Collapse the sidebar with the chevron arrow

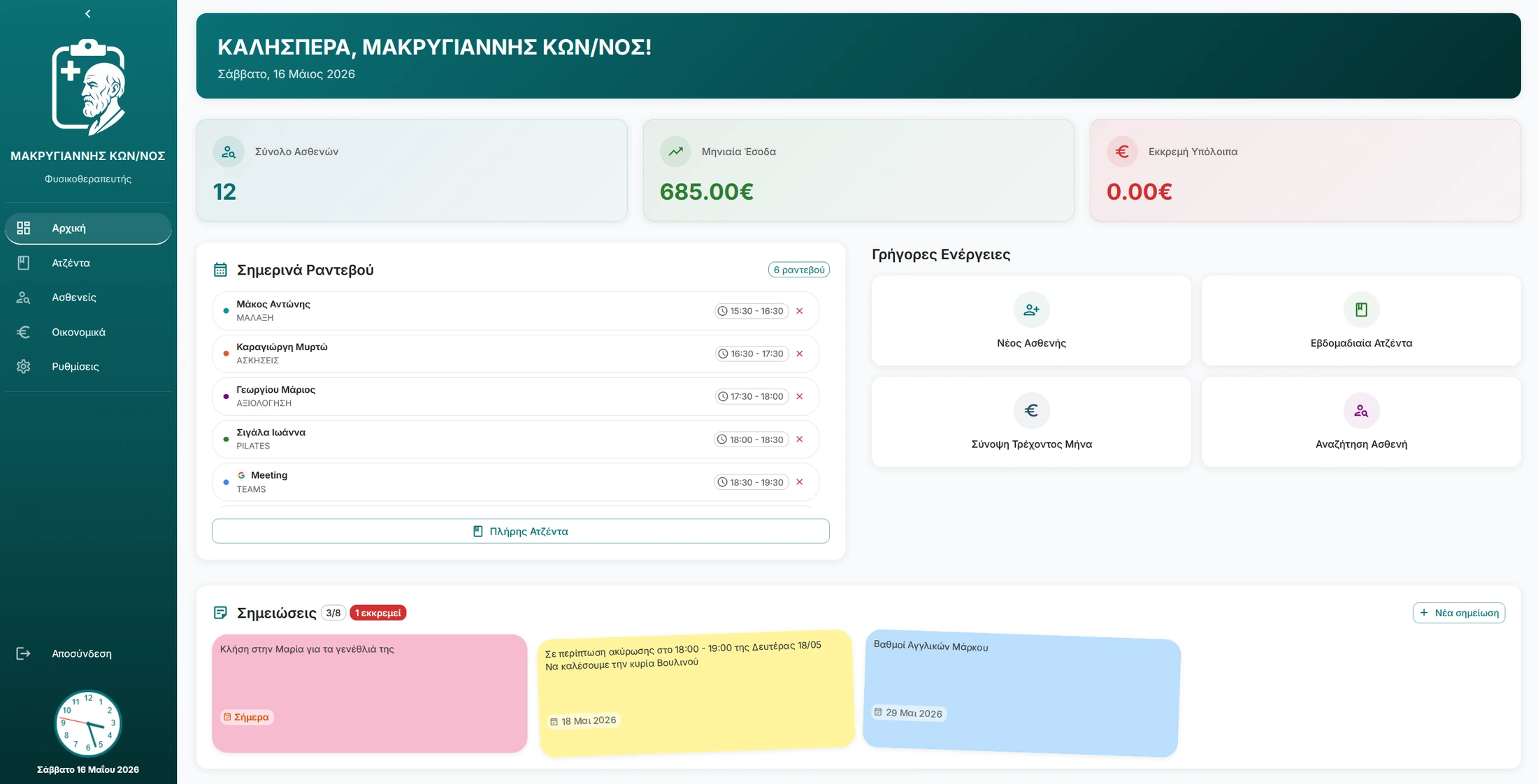tap(87, 13)
